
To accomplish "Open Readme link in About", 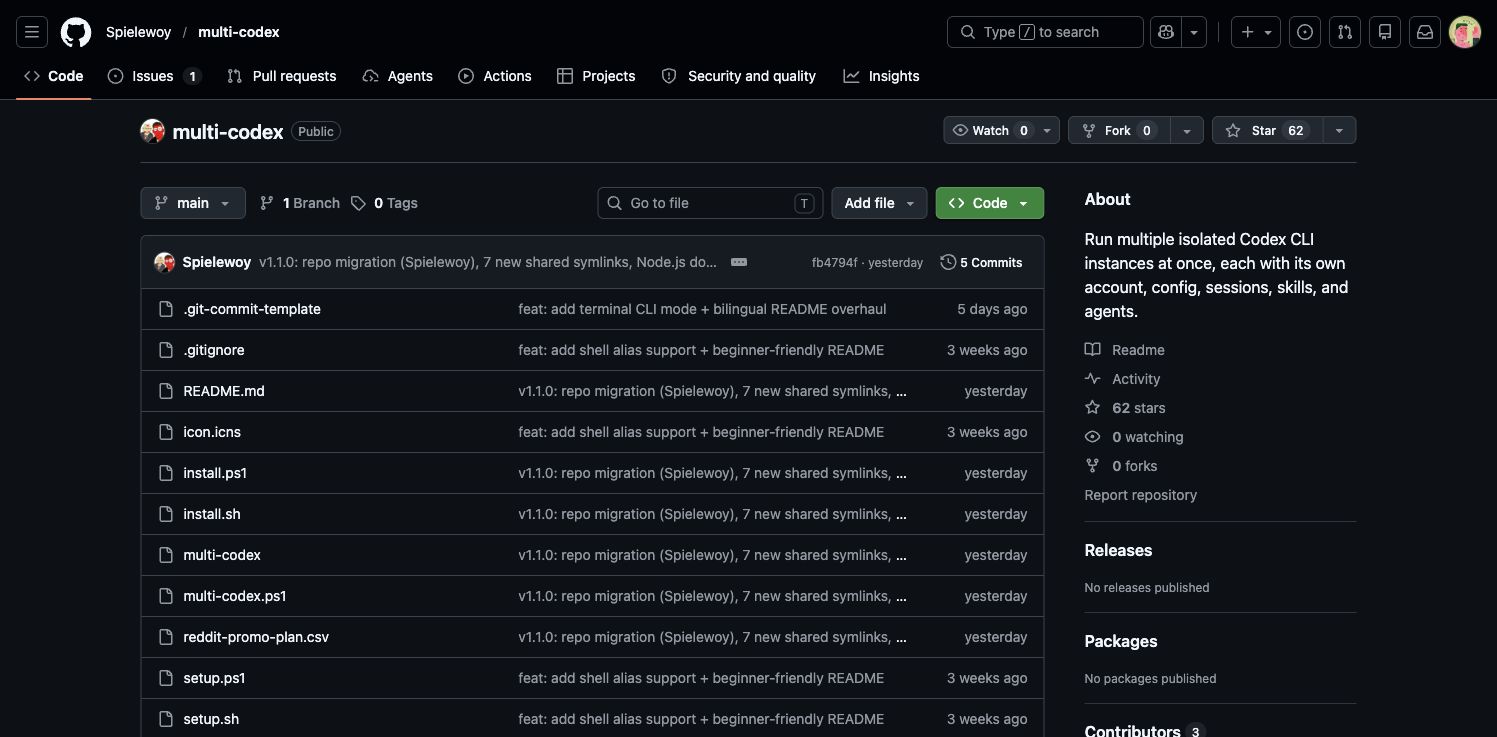I will point(1125,350).
